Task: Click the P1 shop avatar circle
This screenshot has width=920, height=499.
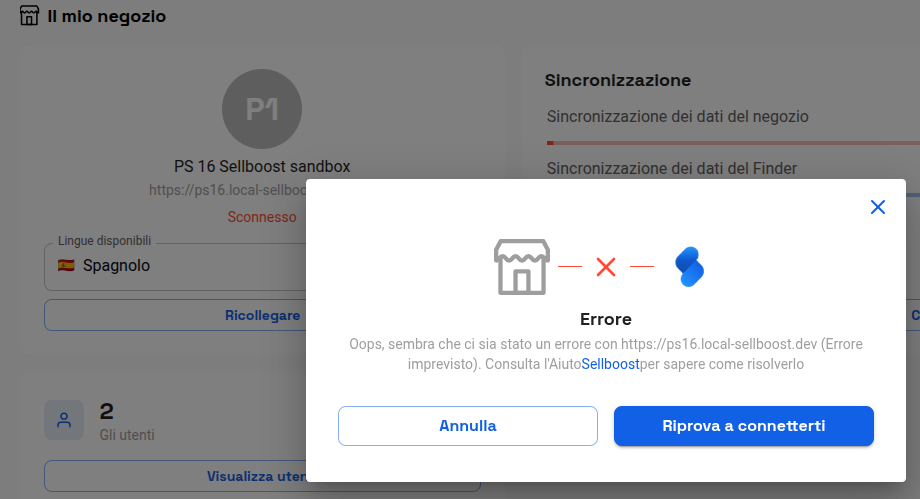Action: point(262,109)
